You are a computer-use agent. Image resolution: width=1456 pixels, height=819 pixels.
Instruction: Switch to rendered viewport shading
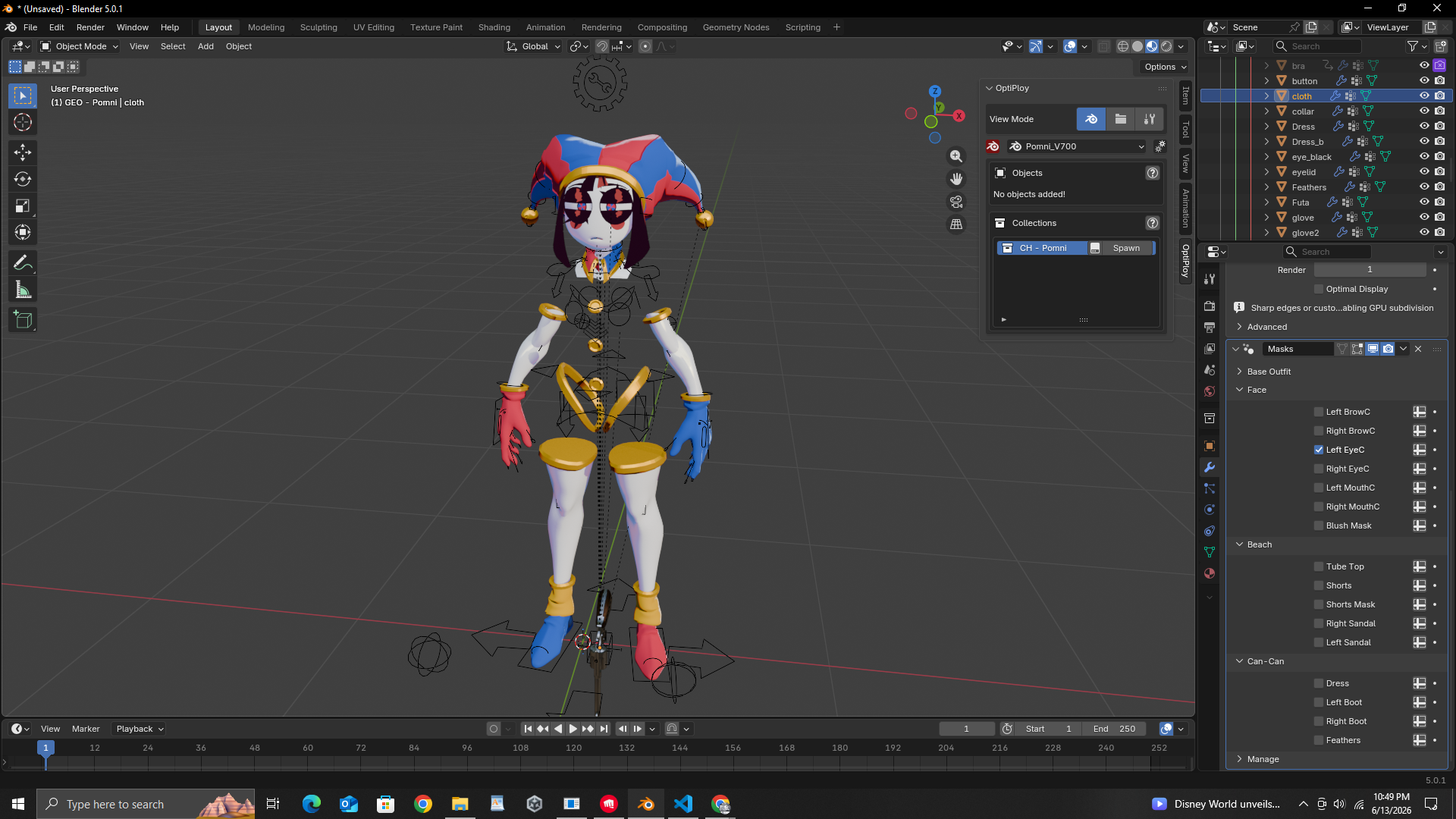(1166, 46)
